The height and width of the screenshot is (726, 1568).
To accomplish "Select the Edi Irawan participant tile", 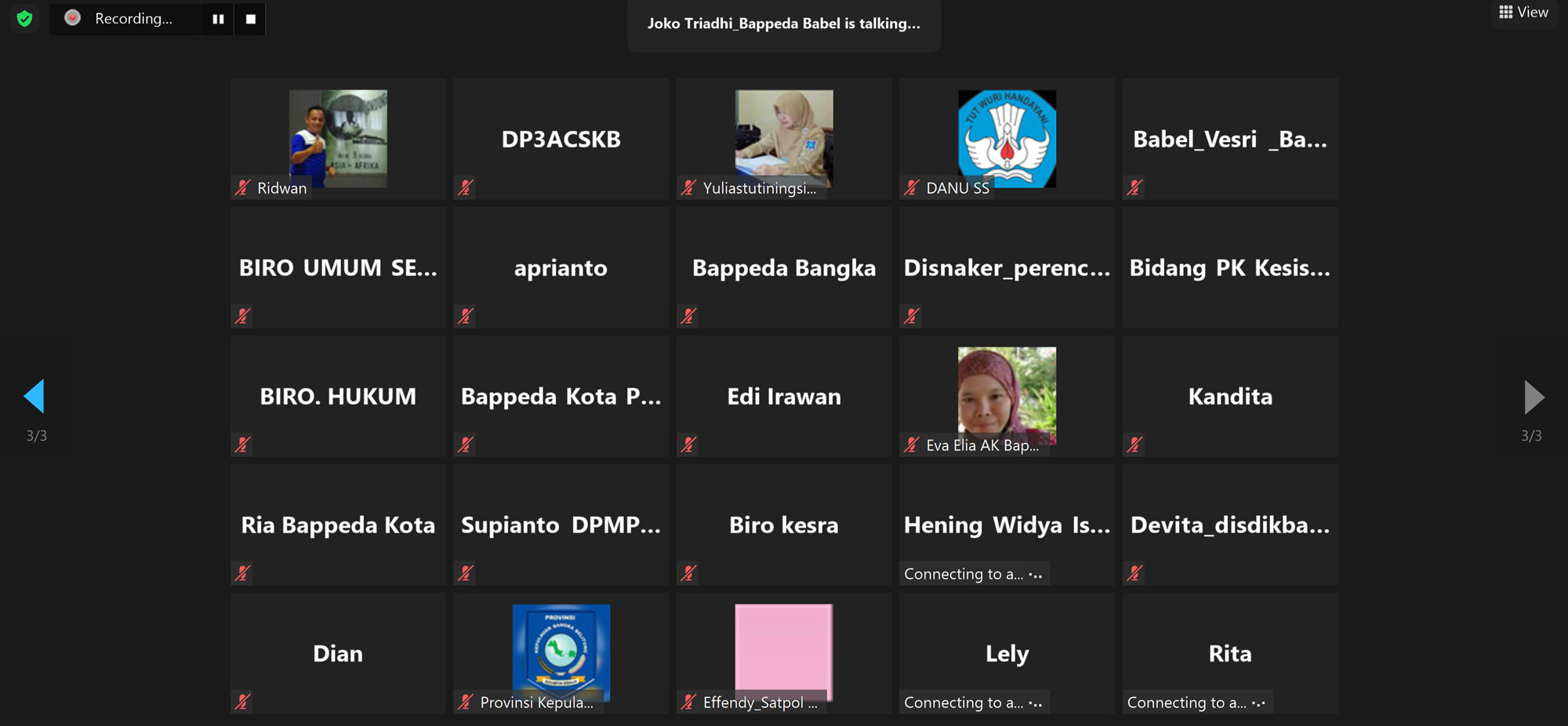I will [x=784, y=396].
